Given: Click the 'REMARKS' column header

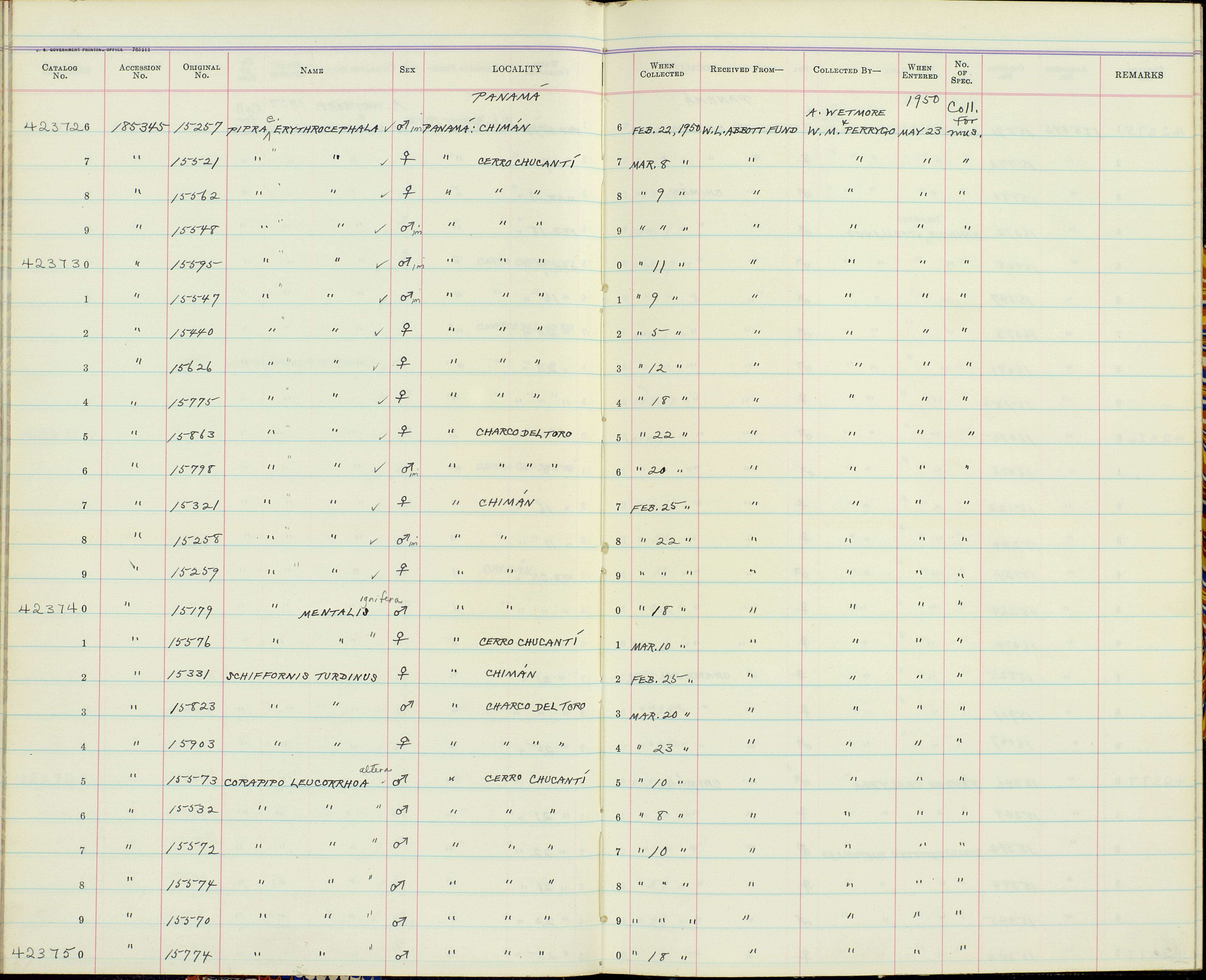Looking at the screenshot, I should 1139,75.
